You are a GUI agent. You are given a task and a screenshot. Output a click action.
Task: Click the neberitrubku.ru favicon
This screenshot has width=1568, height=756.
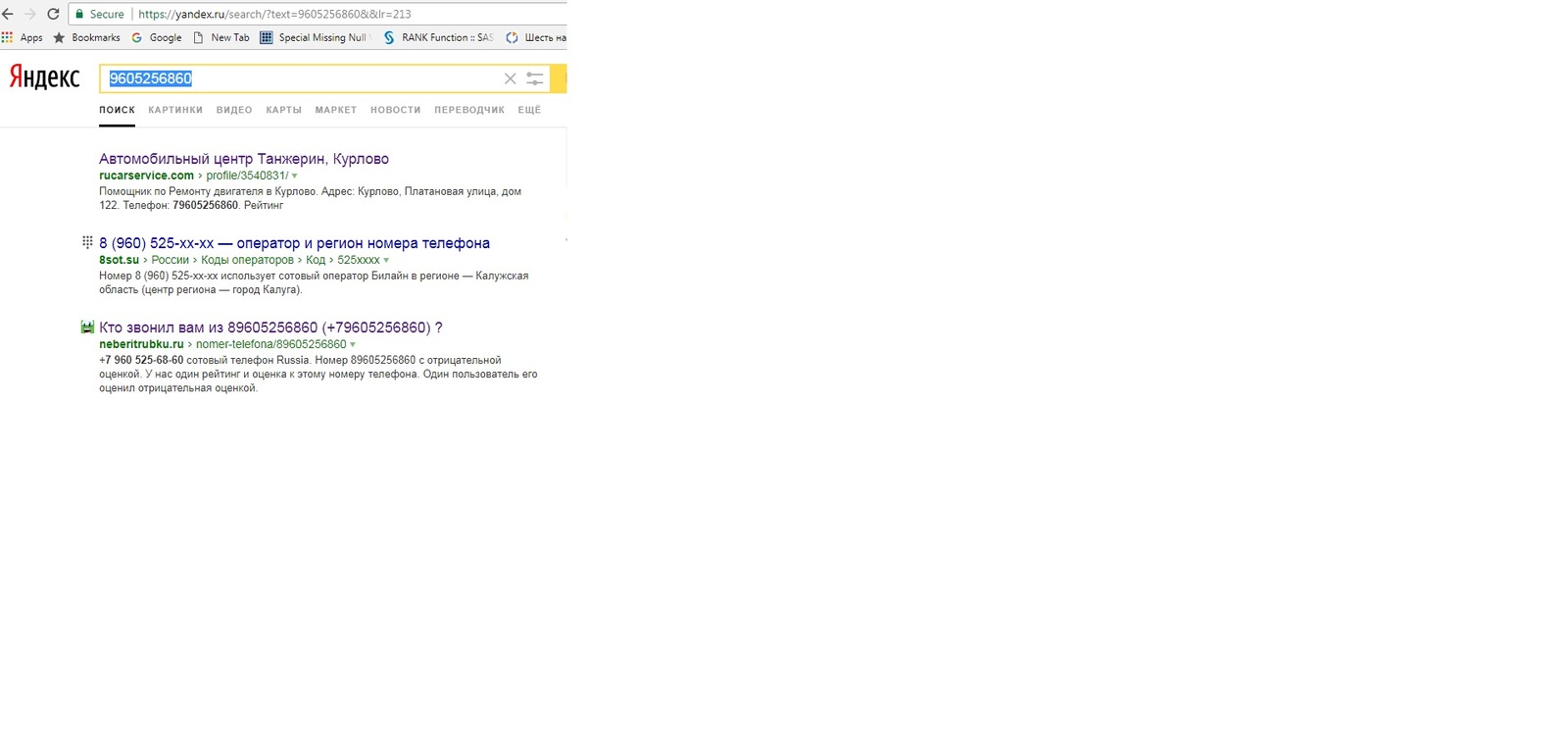pyautogui.click(x=87, y=327)
